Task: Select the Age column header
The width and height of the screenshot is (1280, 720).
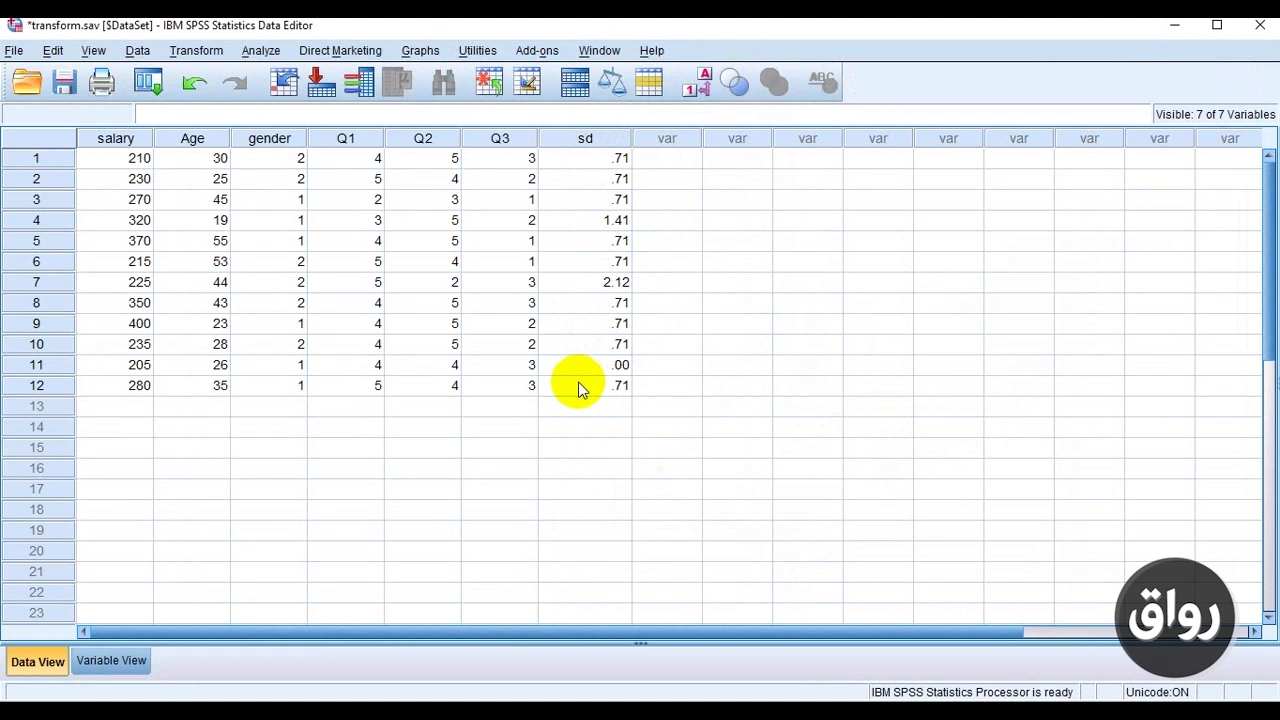Action: click(x=192, y=139)
